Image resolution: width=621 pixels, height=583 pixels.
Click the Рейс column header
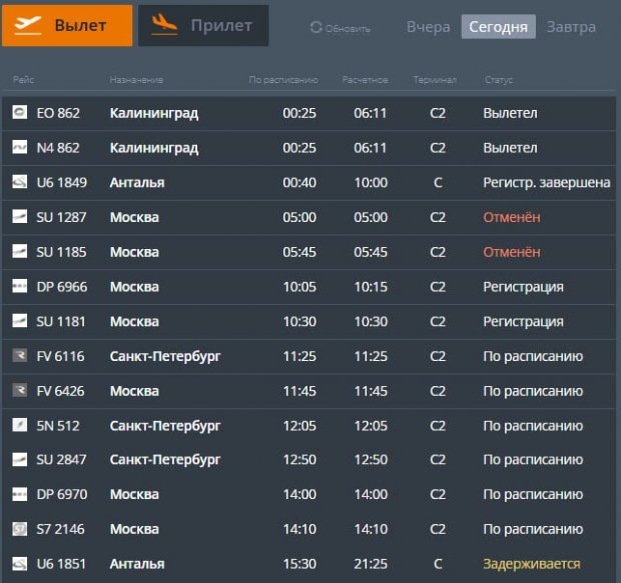(x=23, y=80)
